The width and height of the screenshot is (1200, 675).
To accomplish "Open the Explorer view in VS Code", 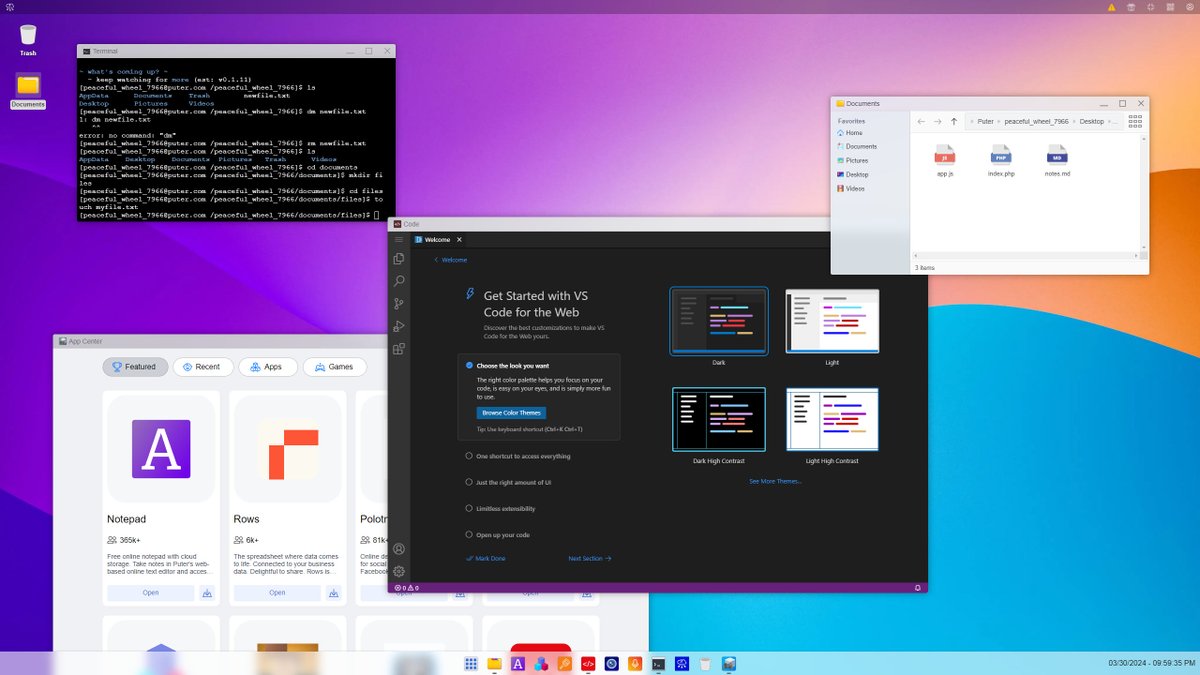I will point(399,259).
